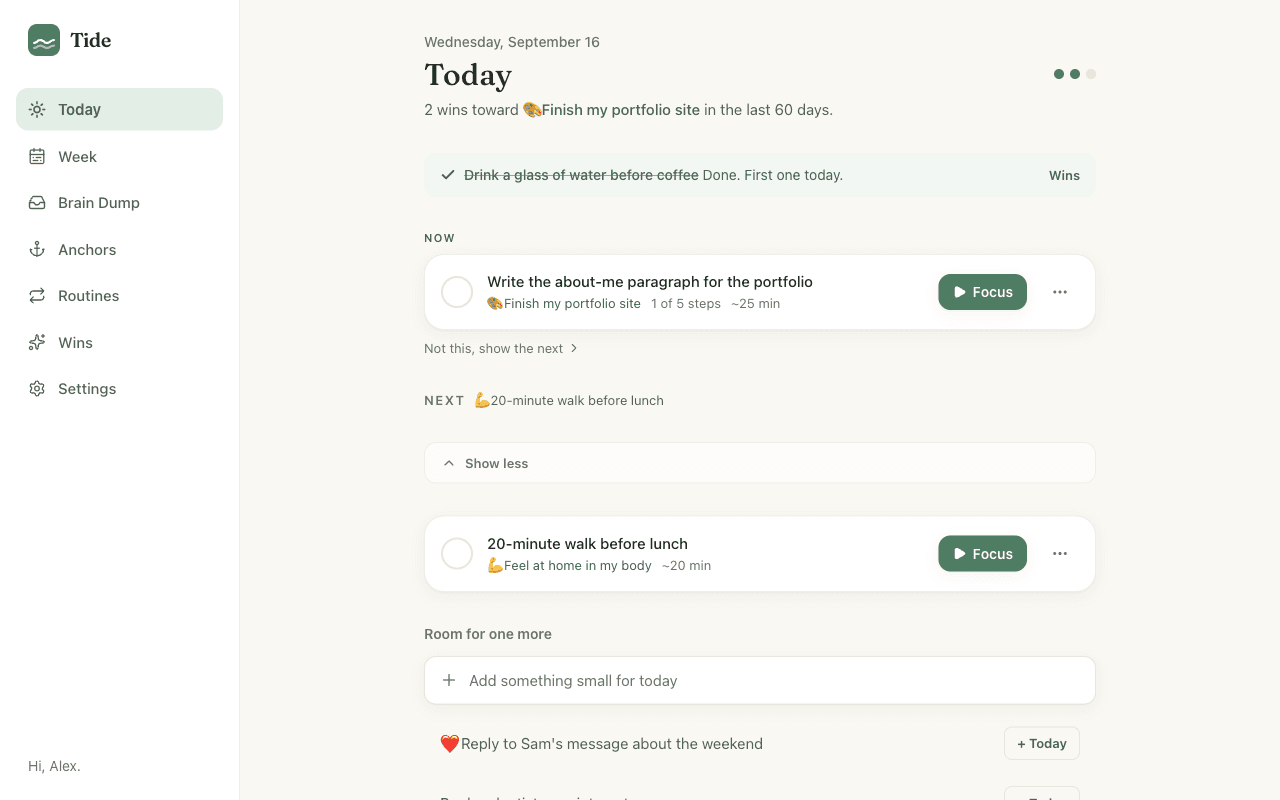This screenshot has height=800, width=1280.
Task: Open more options for about-me paragraph task
Action: pos(1060,292)
